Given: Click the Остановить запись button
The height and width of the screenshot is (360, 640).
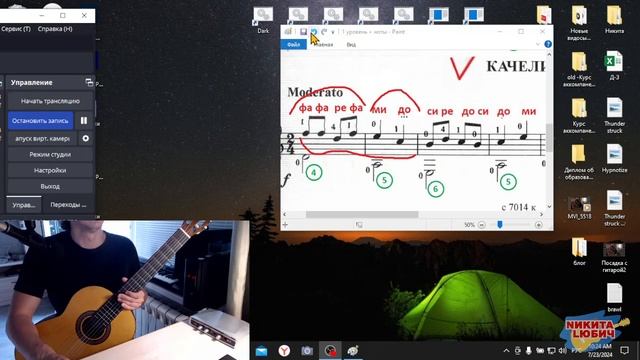Looking at the screenshot, I should click(40, 121).
